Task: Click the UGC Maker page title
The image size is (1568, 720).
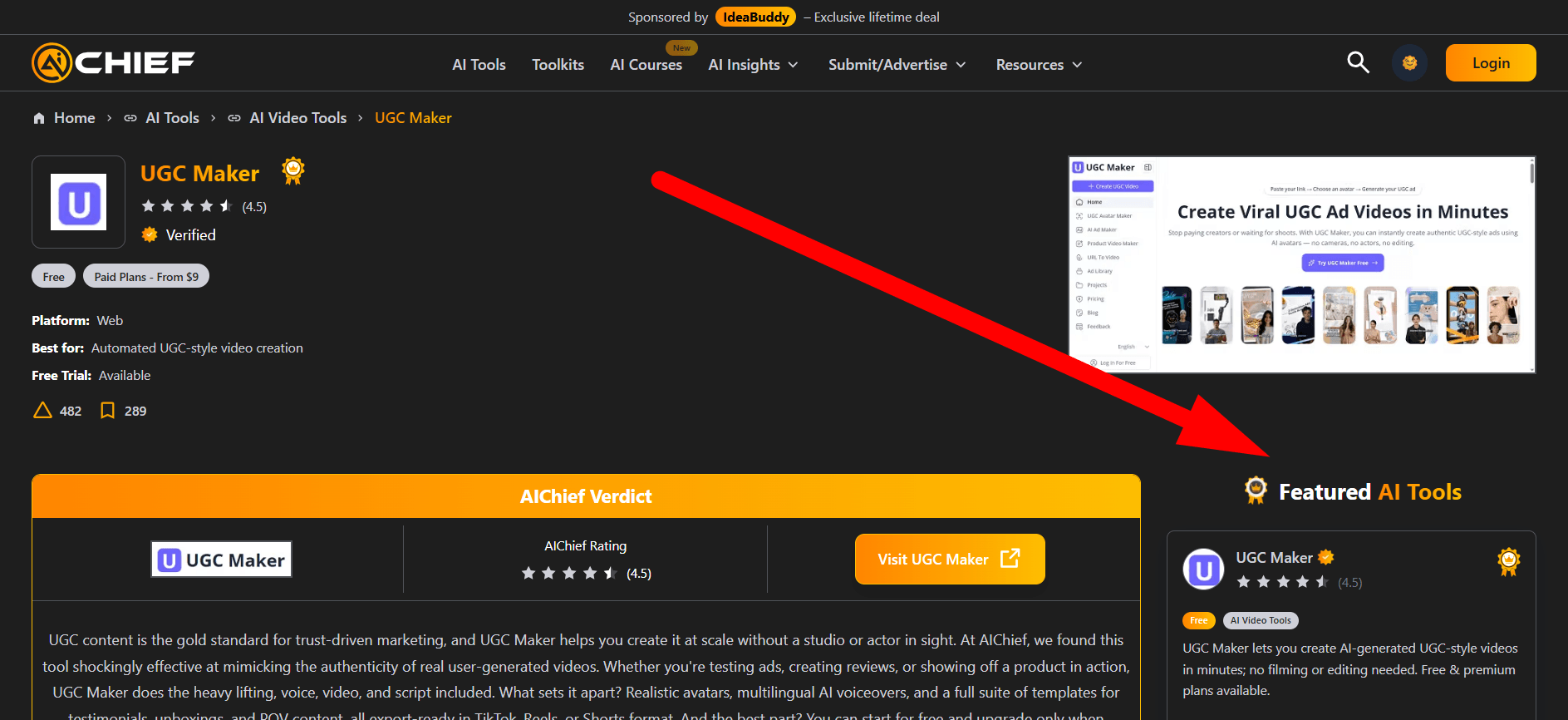Action: click(x=199, y=173)
